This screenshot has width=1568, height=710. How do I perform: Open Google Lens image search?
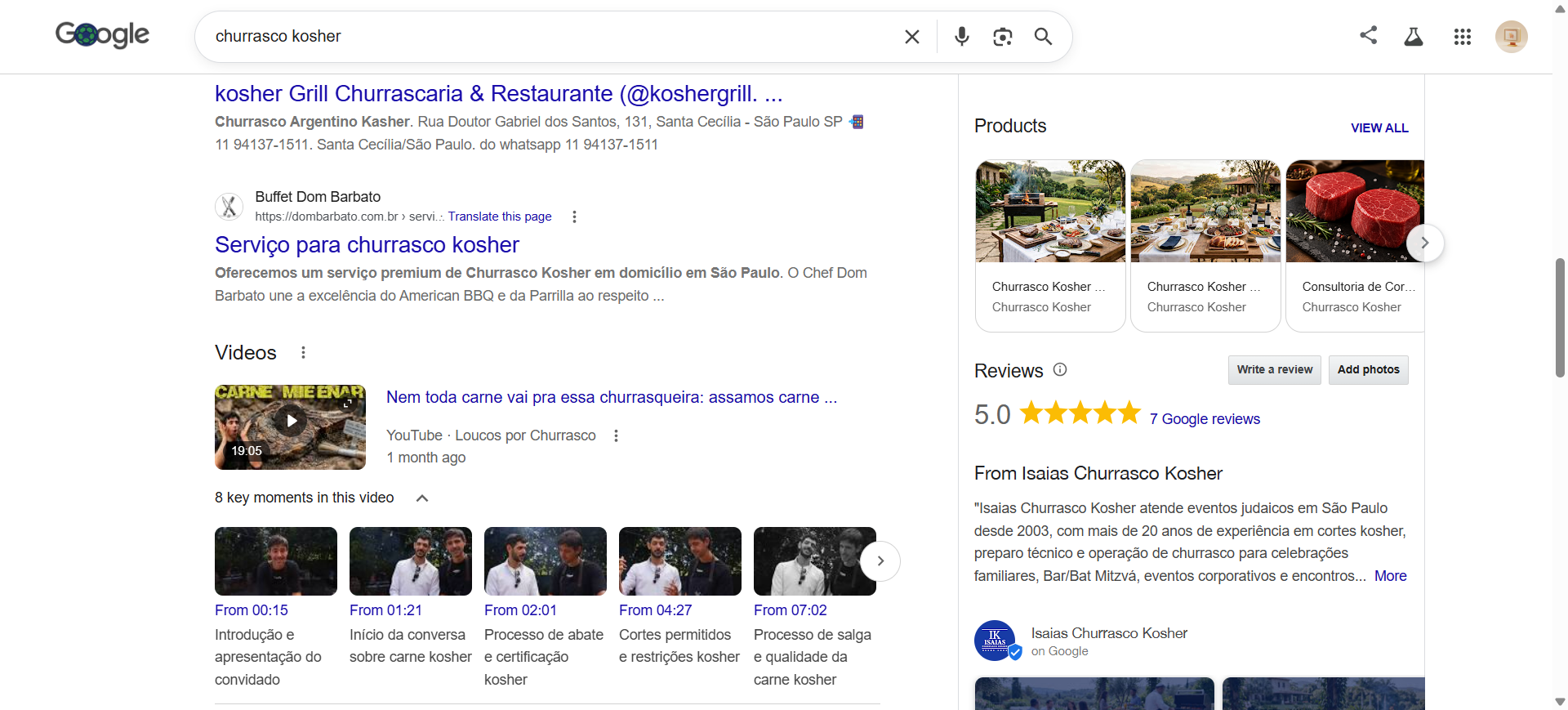pyautogui.click(x=1002, y=37)
